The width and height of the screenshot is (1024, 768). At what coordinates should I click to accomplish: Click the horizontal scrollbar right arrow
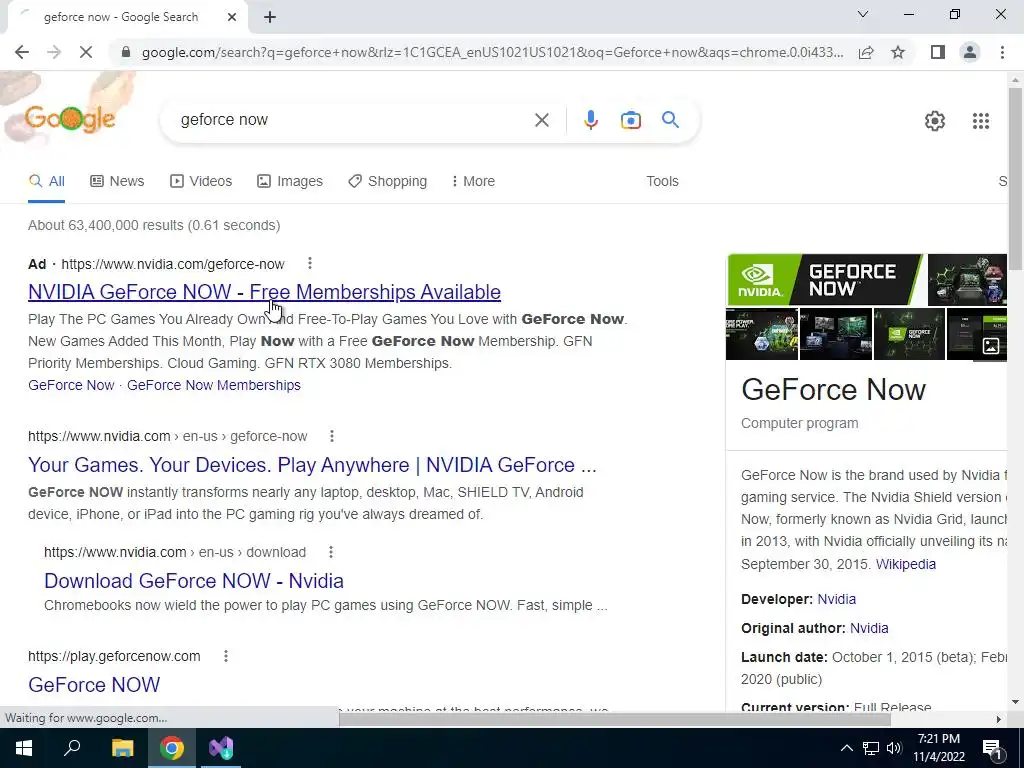(998, 719)
